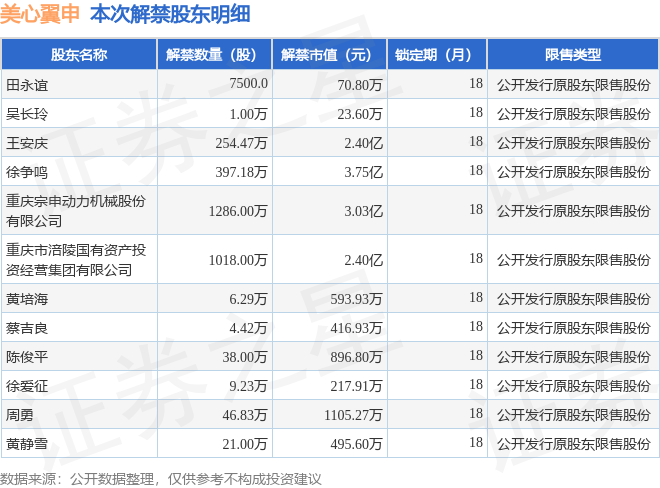Viewport: 660px width, 488px height.
Task: Click the 美心翼申 stock name title
Action: coord(40,14)
